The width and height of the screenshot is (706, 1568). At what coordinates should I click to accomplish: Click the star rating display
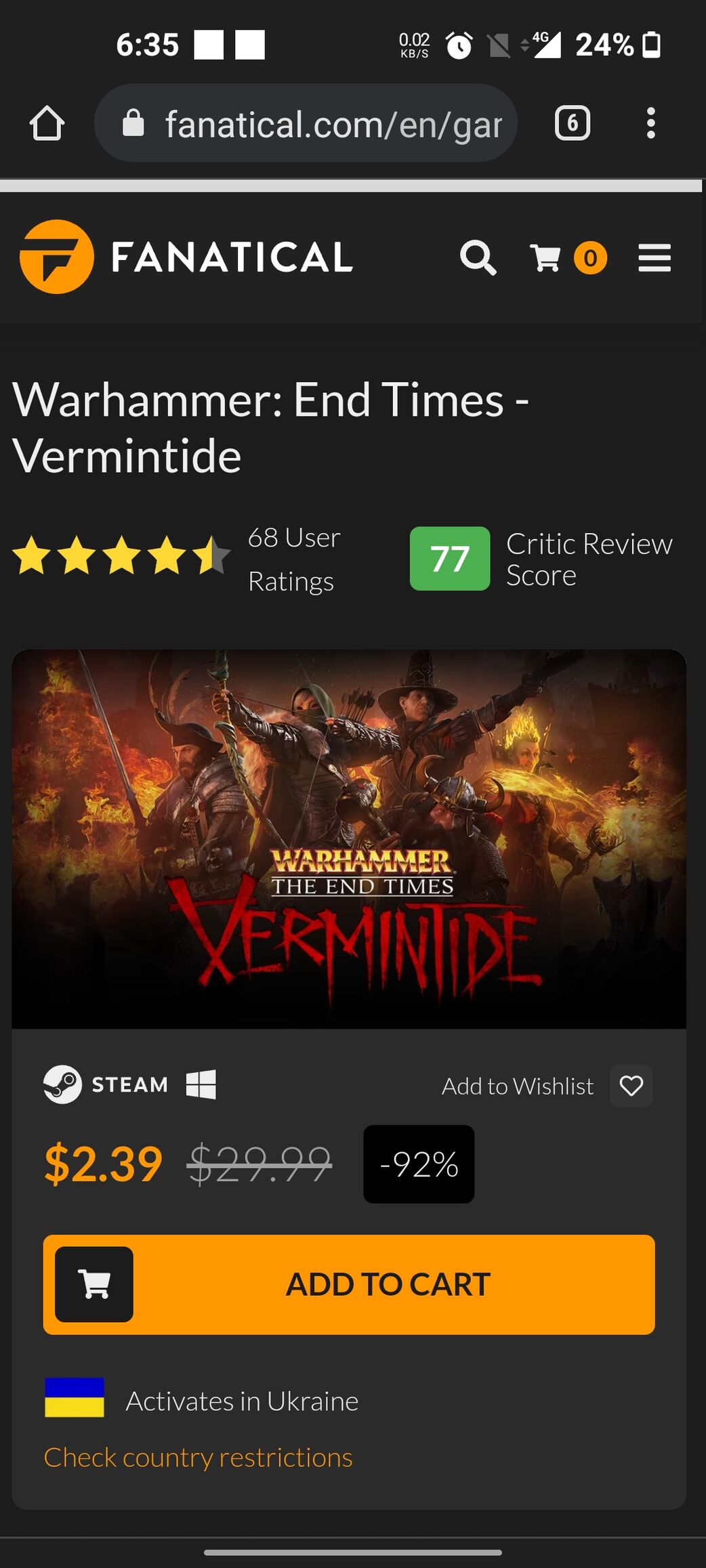[122, 555]
